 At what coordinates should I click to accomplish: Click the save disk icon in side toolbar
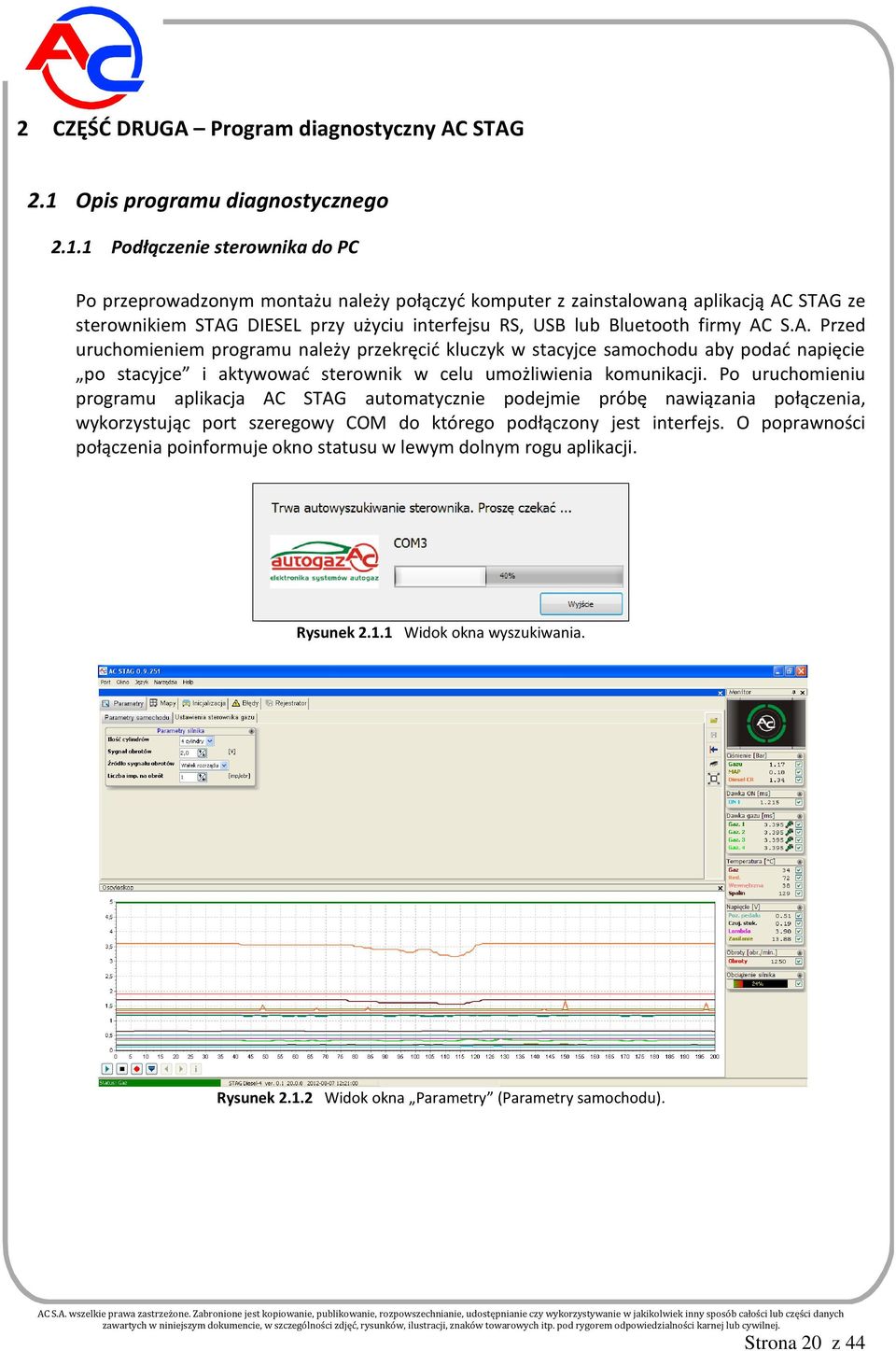(714, 735)
